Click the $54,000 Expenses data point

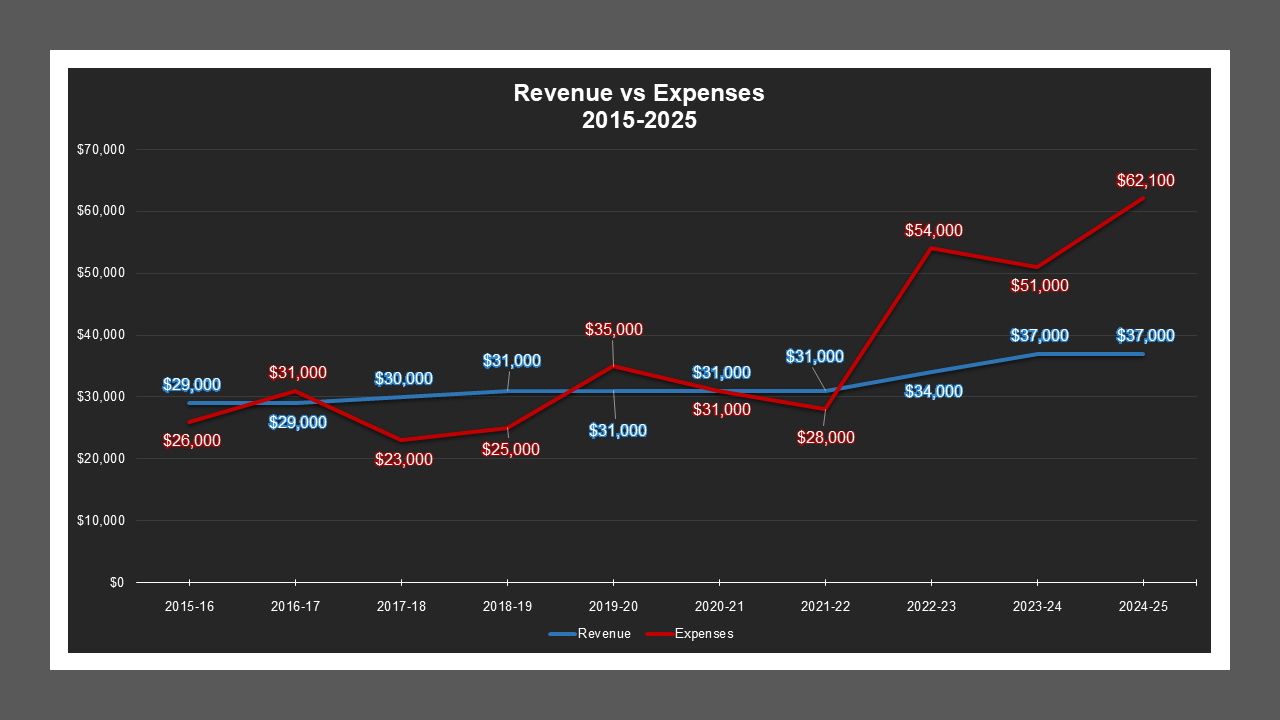pos(930,246)
